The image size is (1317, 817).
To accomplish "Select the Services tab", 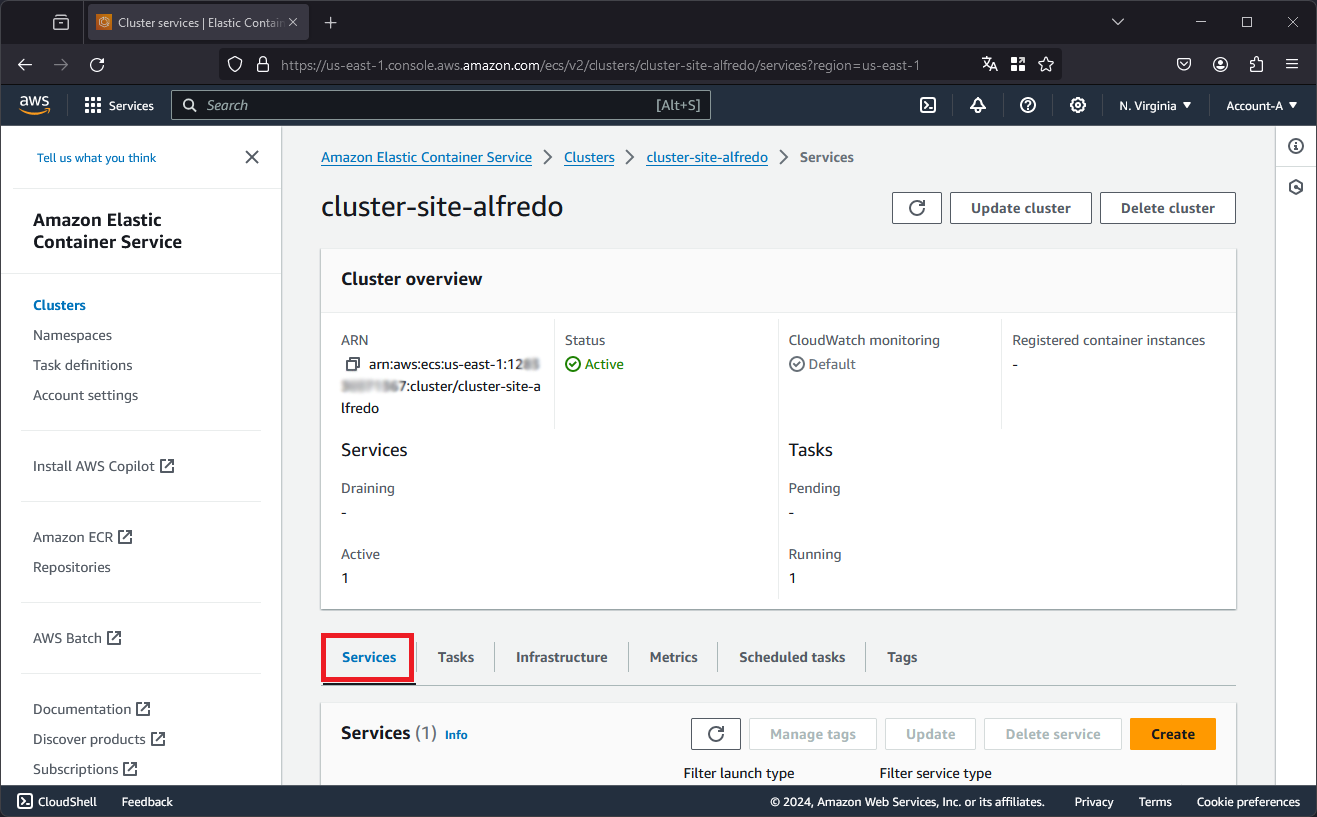I will point(369,657).
